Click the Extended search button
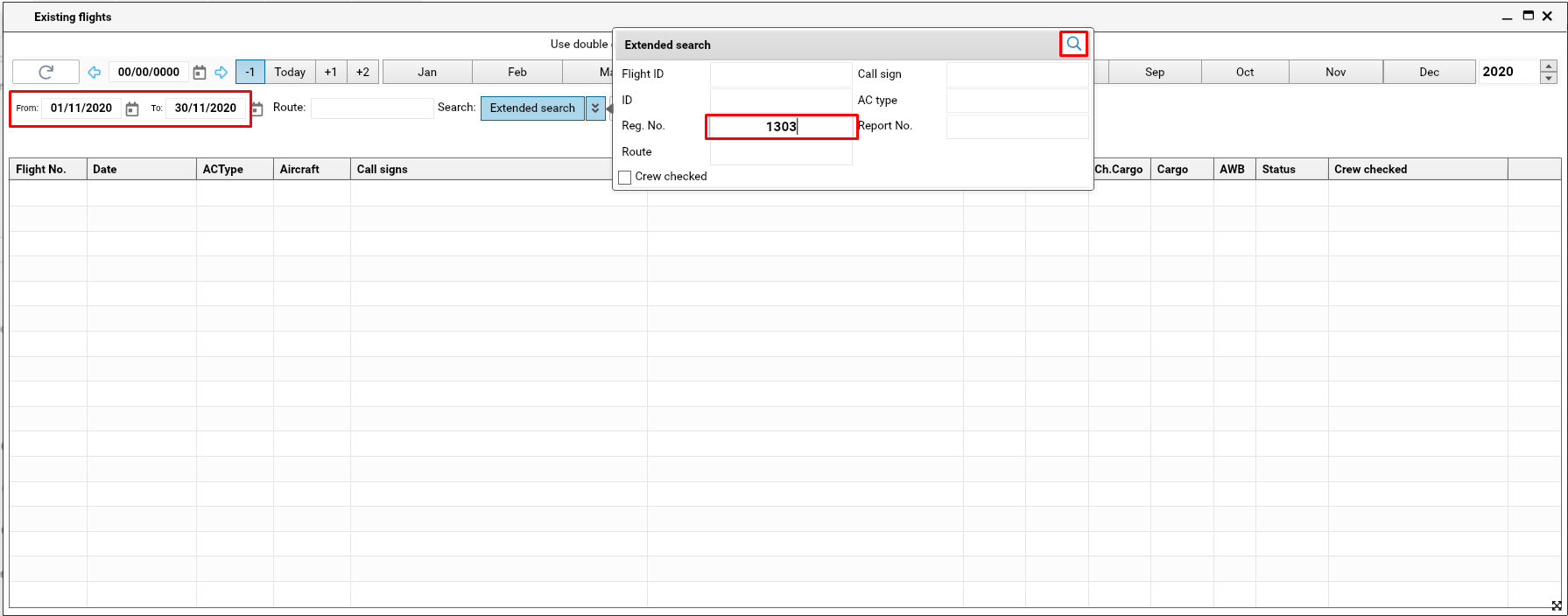The height and width of the screenshot is (616, 1568). [x=532, y=108]
